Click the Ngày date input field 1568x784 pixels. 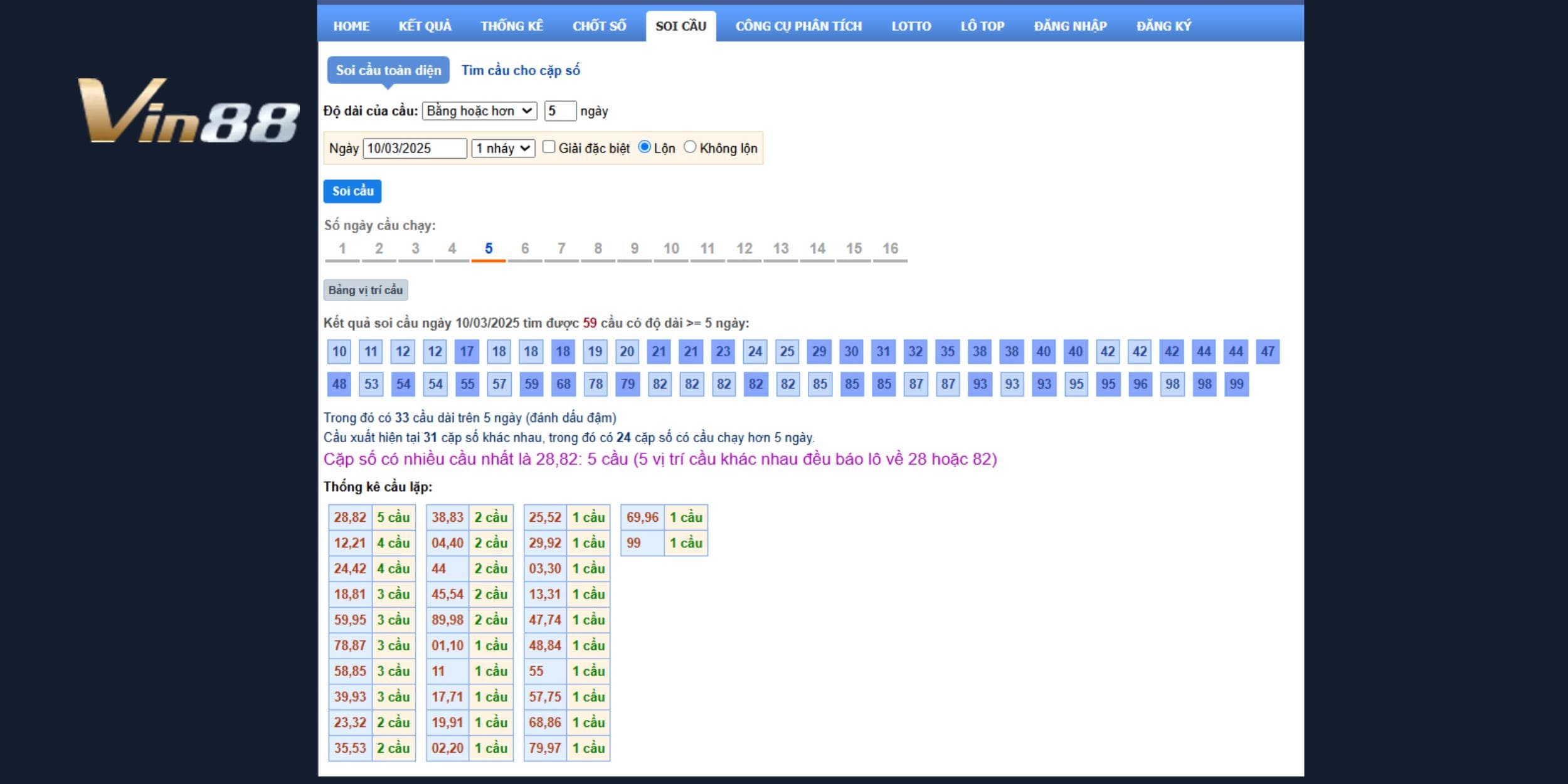tap(415, 149)
